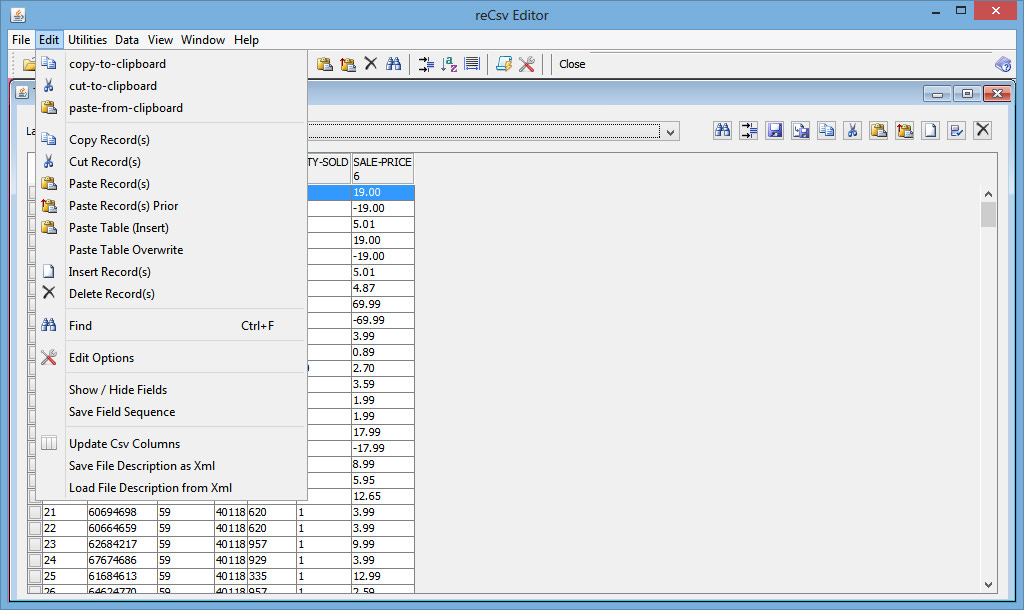Click the Copy icon in the record toolbar
Viewport: 1024px width, 610px height.
click(x=826, y=131)
